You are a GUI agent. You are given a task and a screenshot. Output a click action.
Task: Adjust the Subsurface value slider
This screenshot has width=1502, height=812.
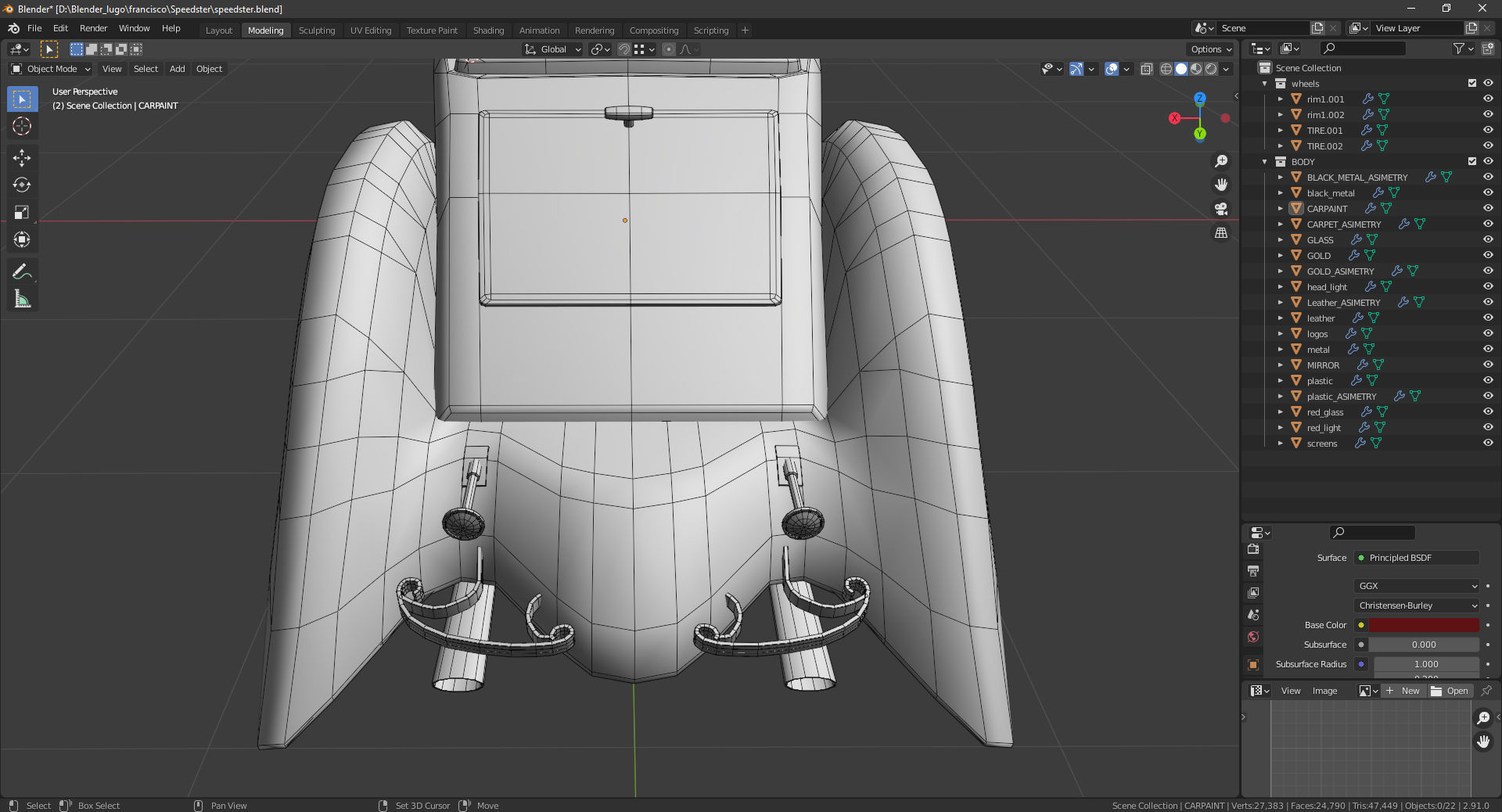[1424, 645]
